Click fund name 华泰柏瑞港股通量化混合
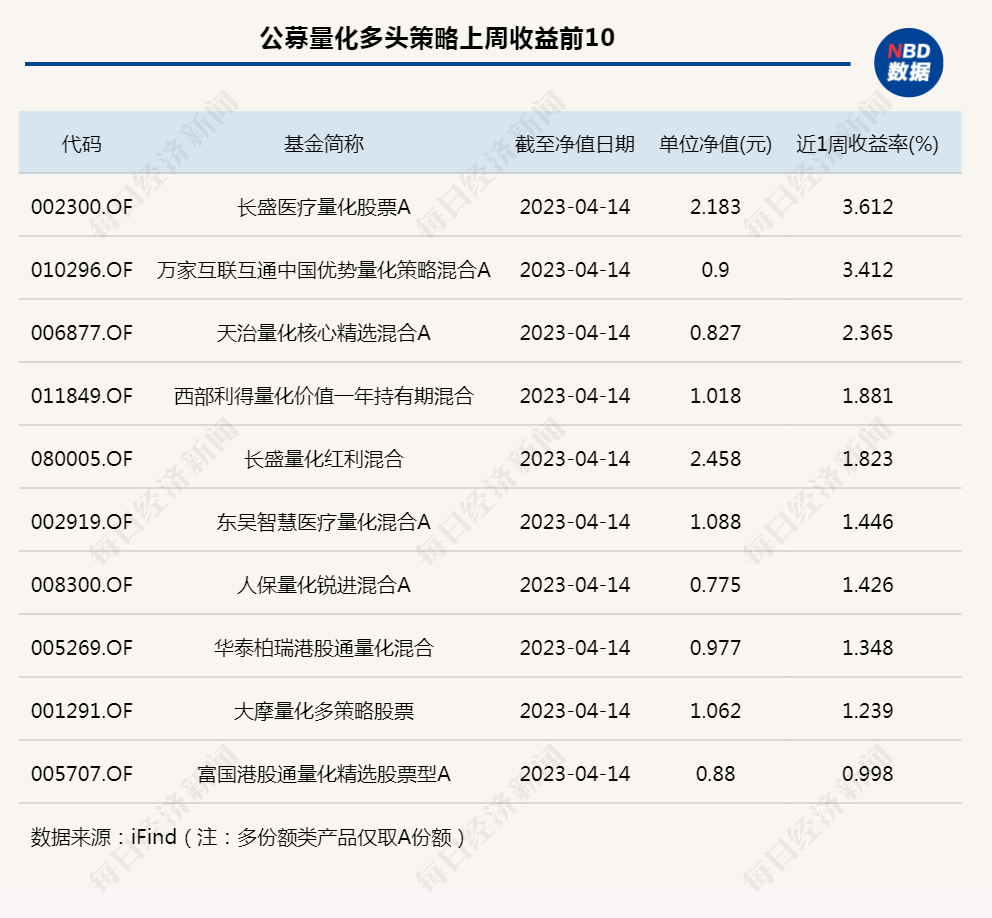The height and width of the screenshot is (918, 992). 323,648
